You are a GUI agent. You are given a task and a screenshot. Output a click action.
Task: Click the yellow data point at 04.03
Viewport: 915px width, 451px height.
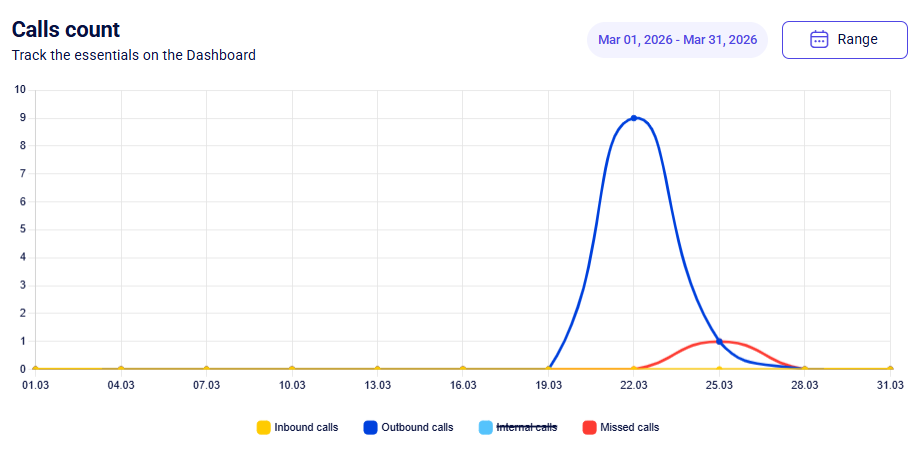coord(121,369)
